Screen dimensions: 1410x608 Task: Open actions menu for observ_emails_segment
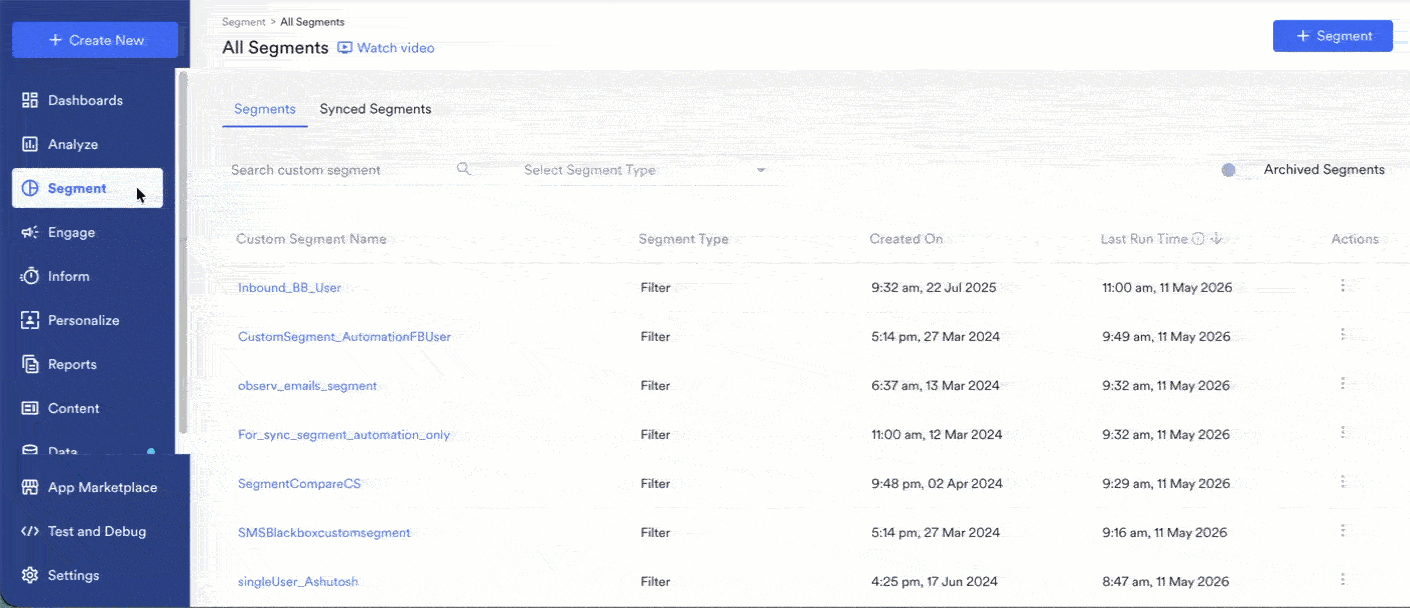(1342, 384)
